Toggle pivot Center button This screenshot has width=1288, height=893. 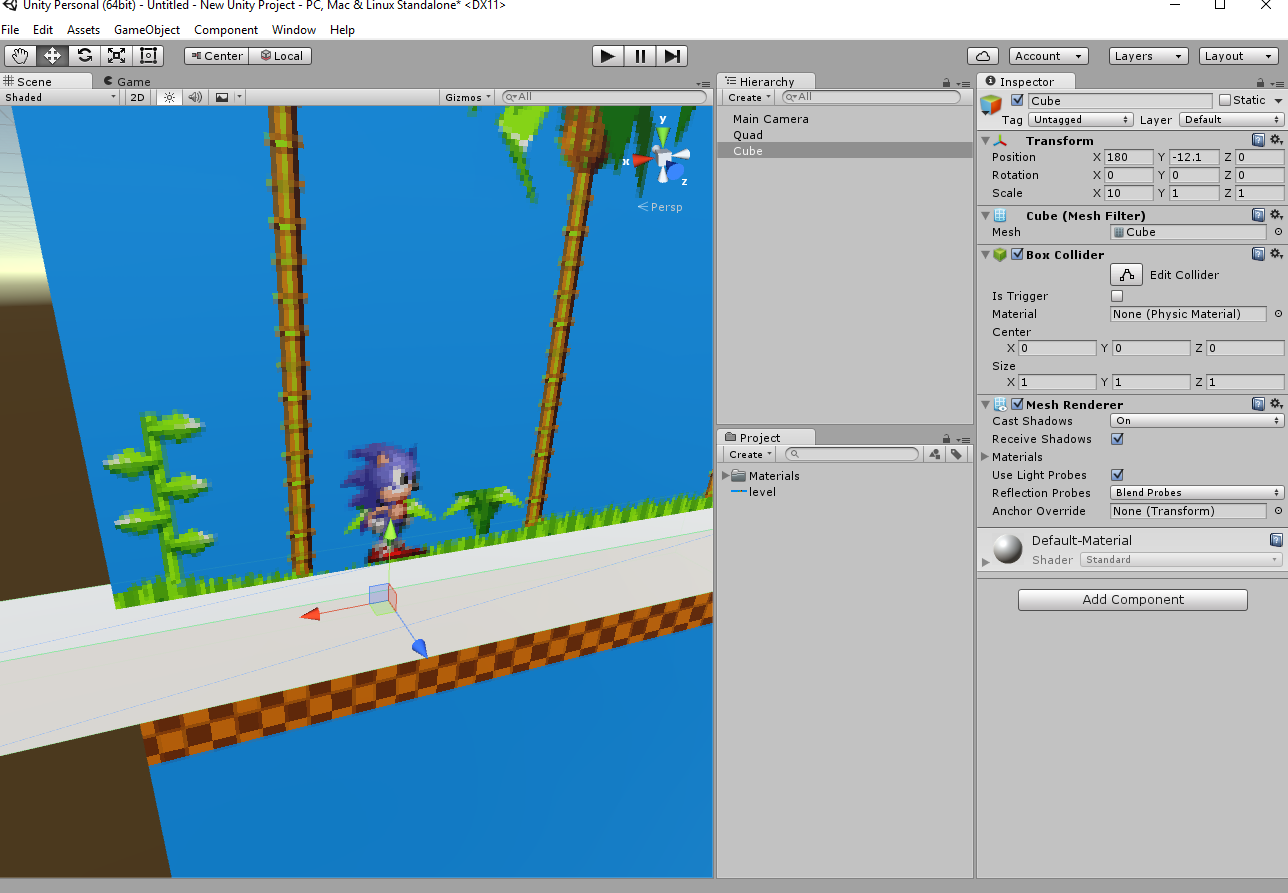pos(216,56)
